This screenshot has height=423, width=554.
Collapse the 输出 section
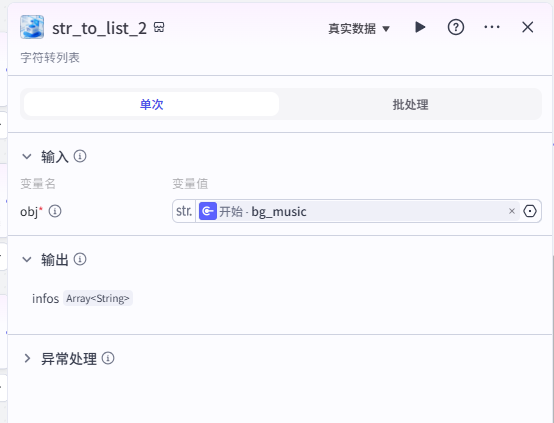pos(27,260)
